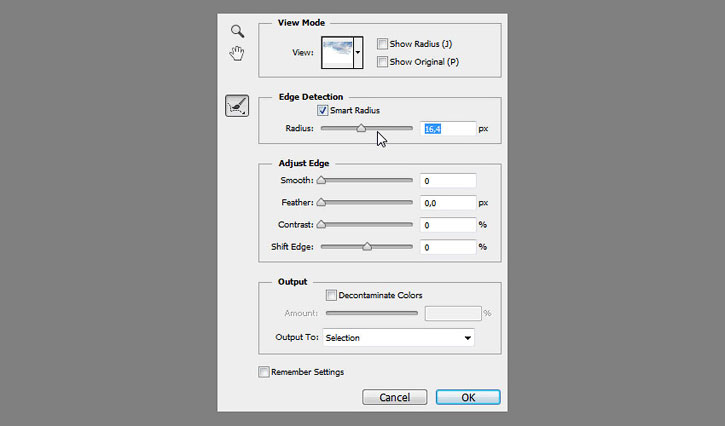Click the Shift Edge percentage input field

coord(448,247)
